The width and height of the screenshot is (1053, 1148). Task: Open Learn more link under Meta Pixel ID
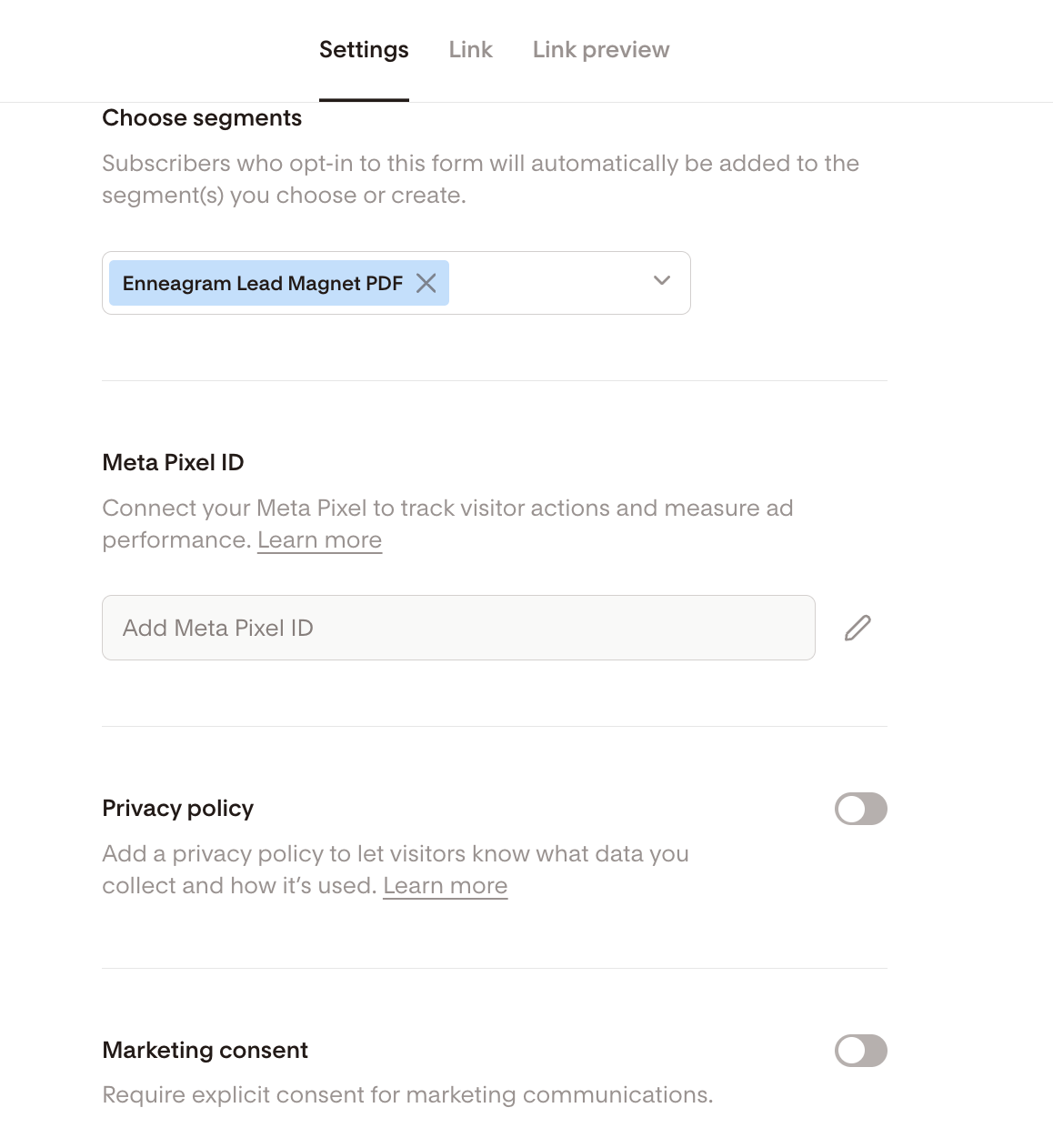pos(319,540)
